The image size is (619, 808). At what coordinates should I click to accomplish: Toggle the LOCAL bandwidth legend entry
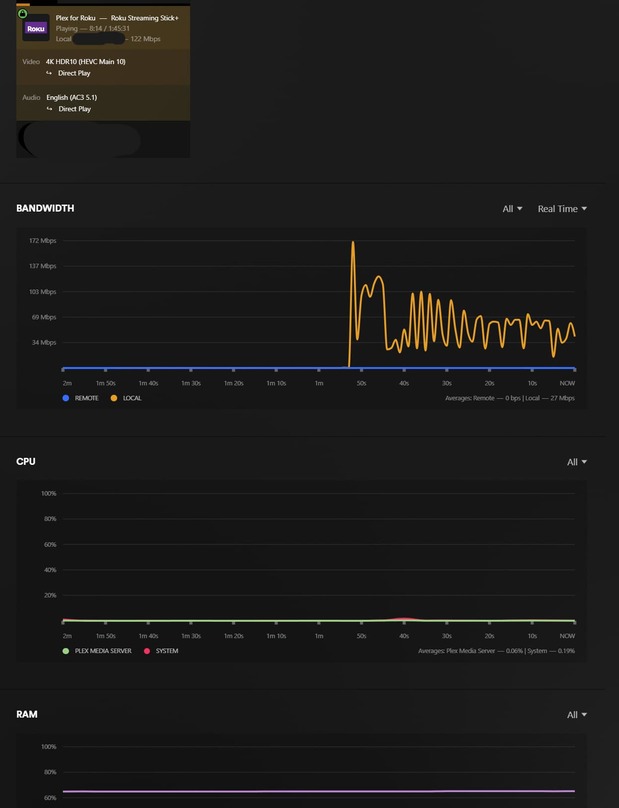[x=126, y=398]
